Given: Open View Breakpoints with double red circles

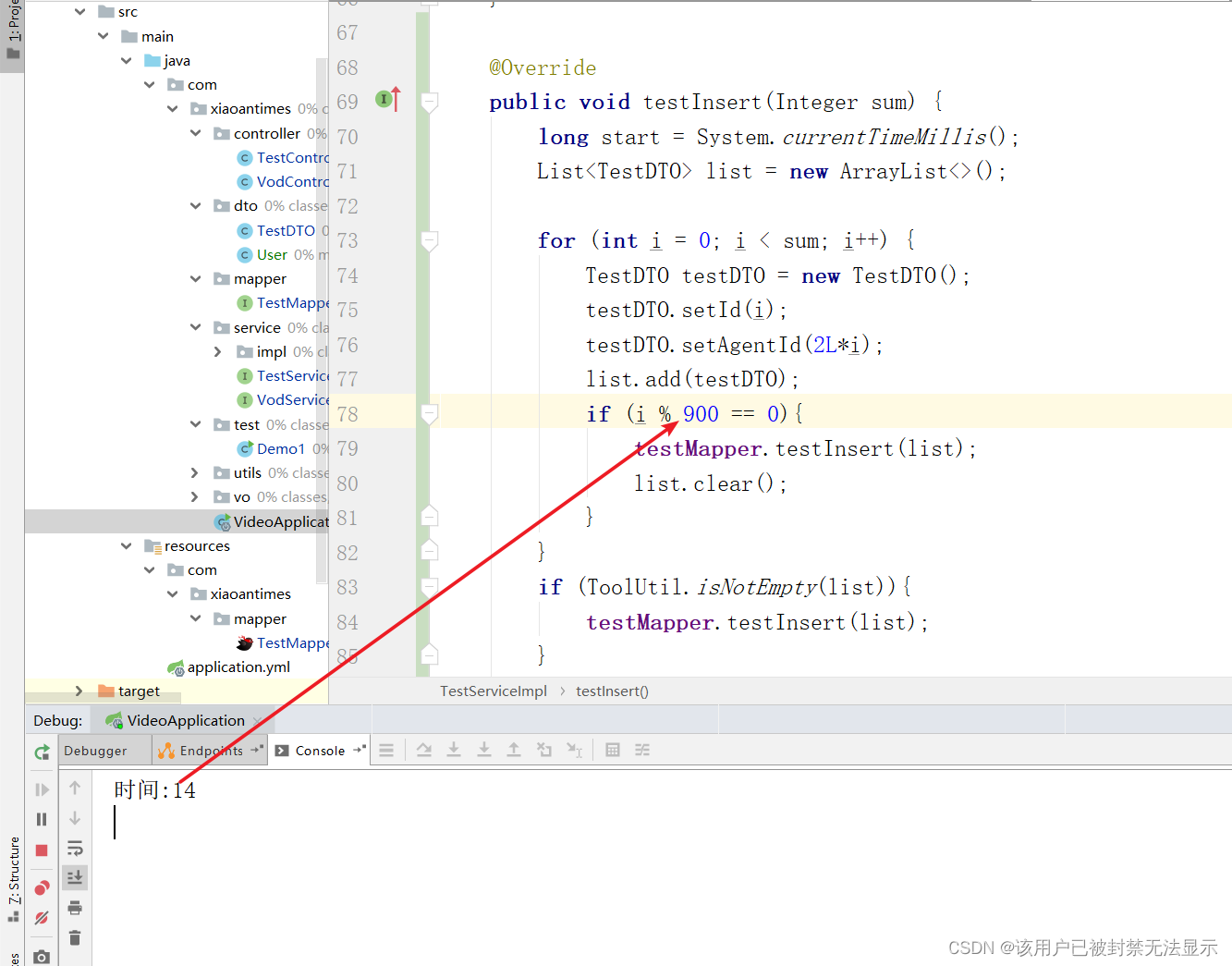Looking at the screenshot, I should point(42,888).
